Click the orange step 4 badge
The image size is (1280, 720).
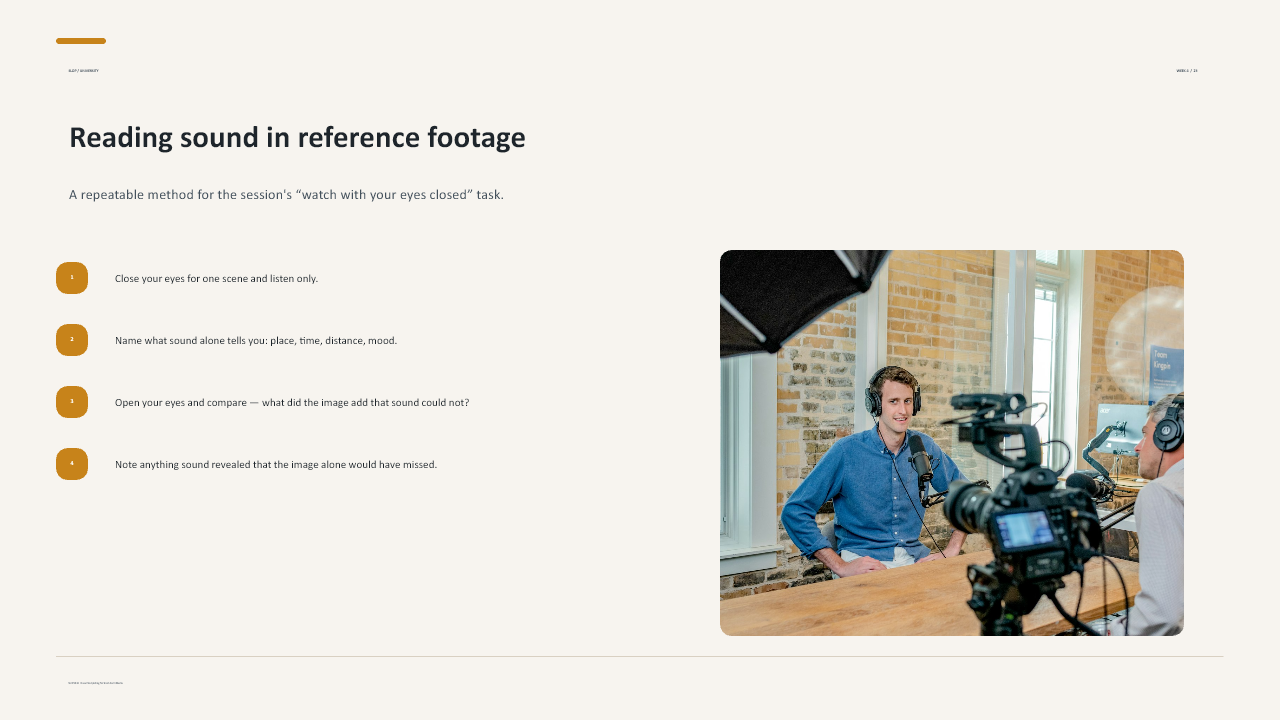coord(72,464)
